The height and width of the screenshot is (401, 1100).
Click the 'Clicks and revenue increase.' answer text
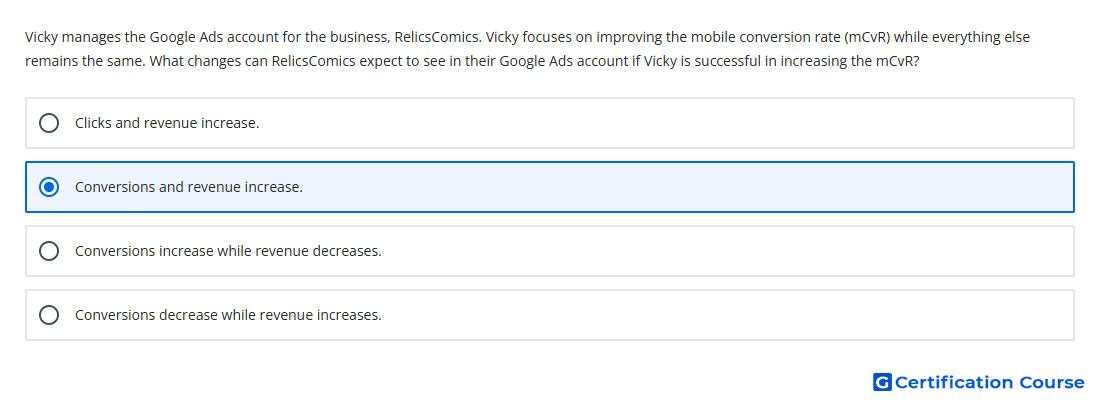pos(167,123)
